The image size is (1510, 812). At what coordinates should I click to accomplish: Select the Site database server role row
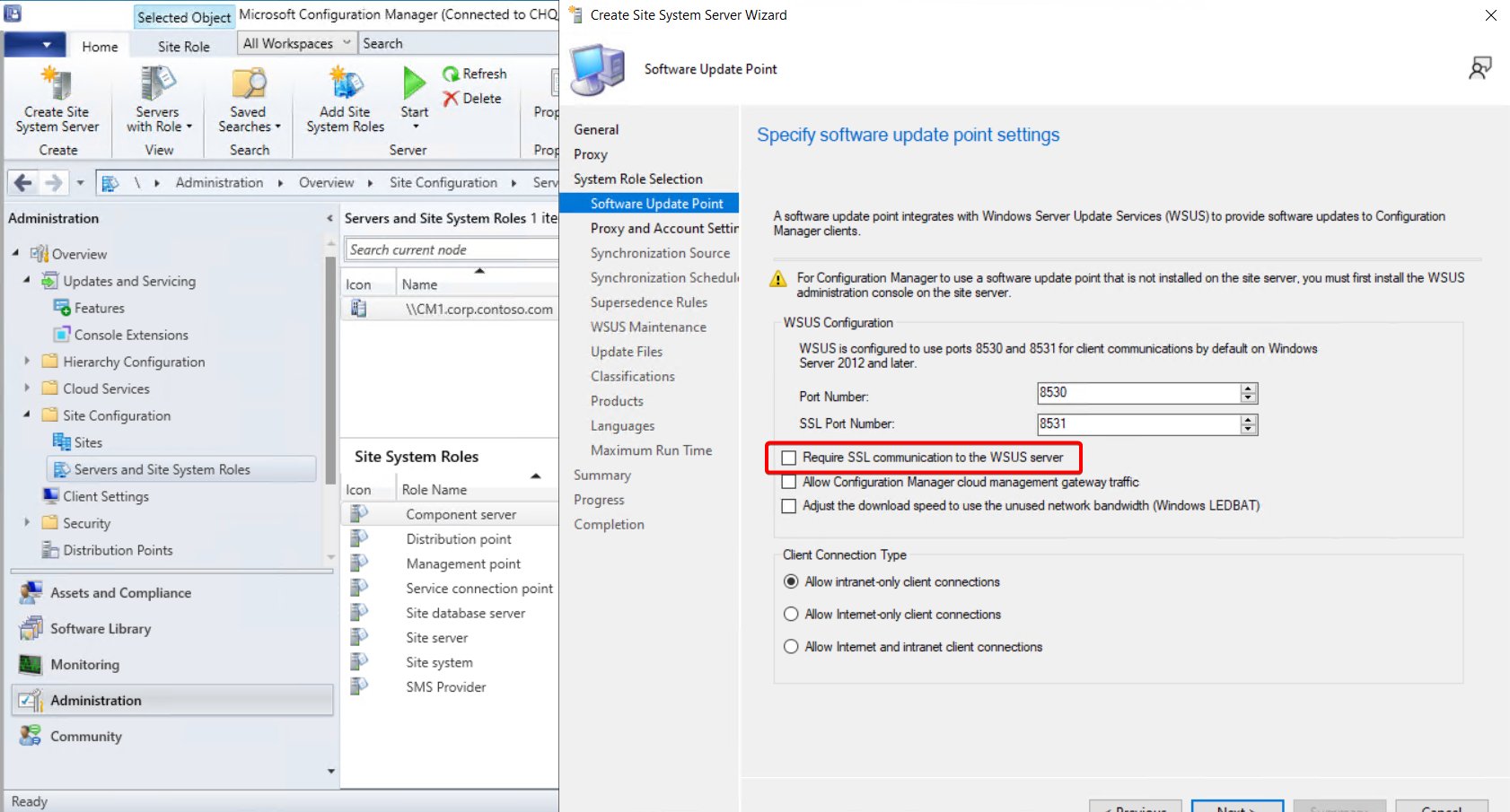tap(450, 613)
